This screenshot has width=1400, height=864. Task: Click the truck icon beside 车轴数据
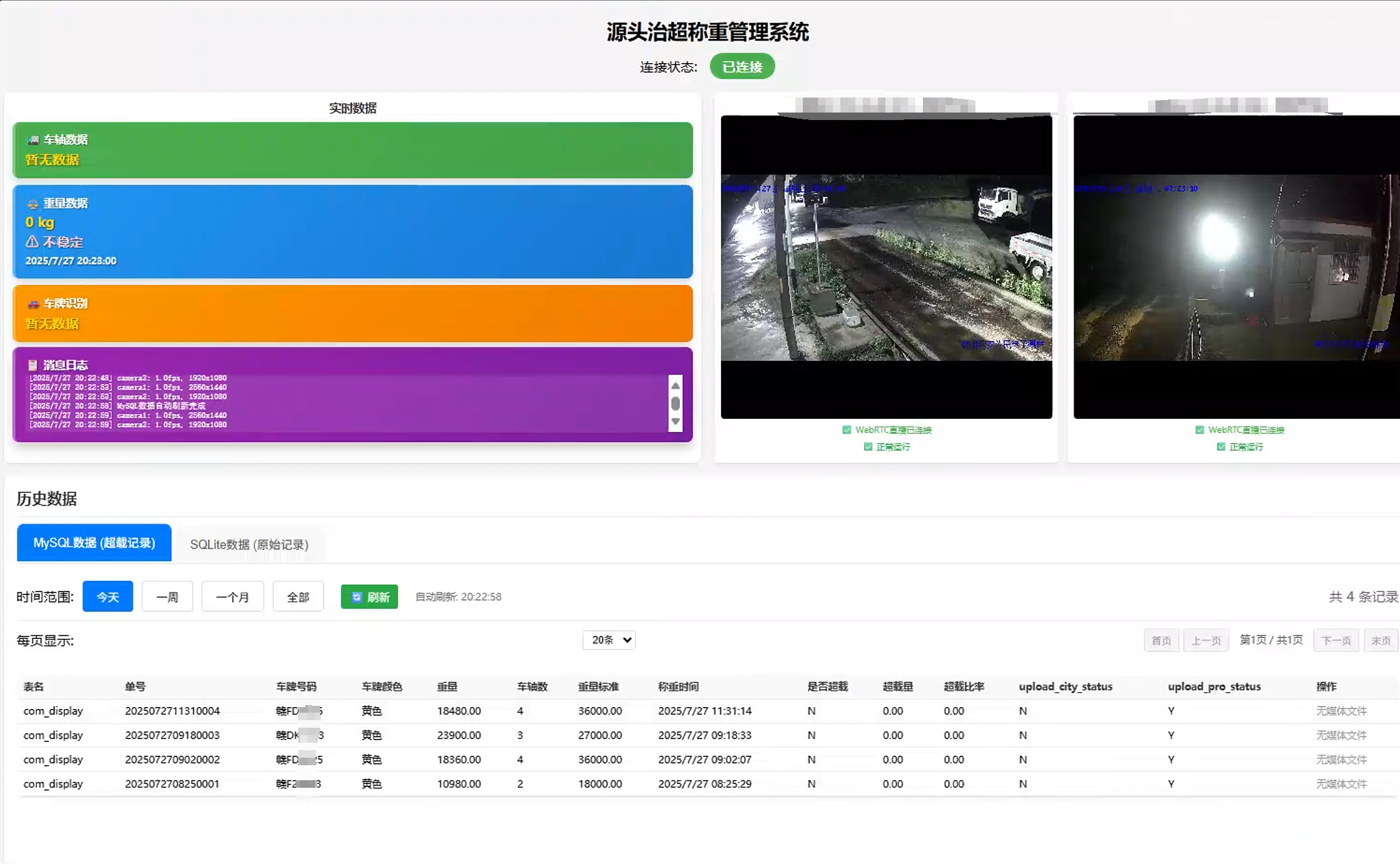coord(33,140)
